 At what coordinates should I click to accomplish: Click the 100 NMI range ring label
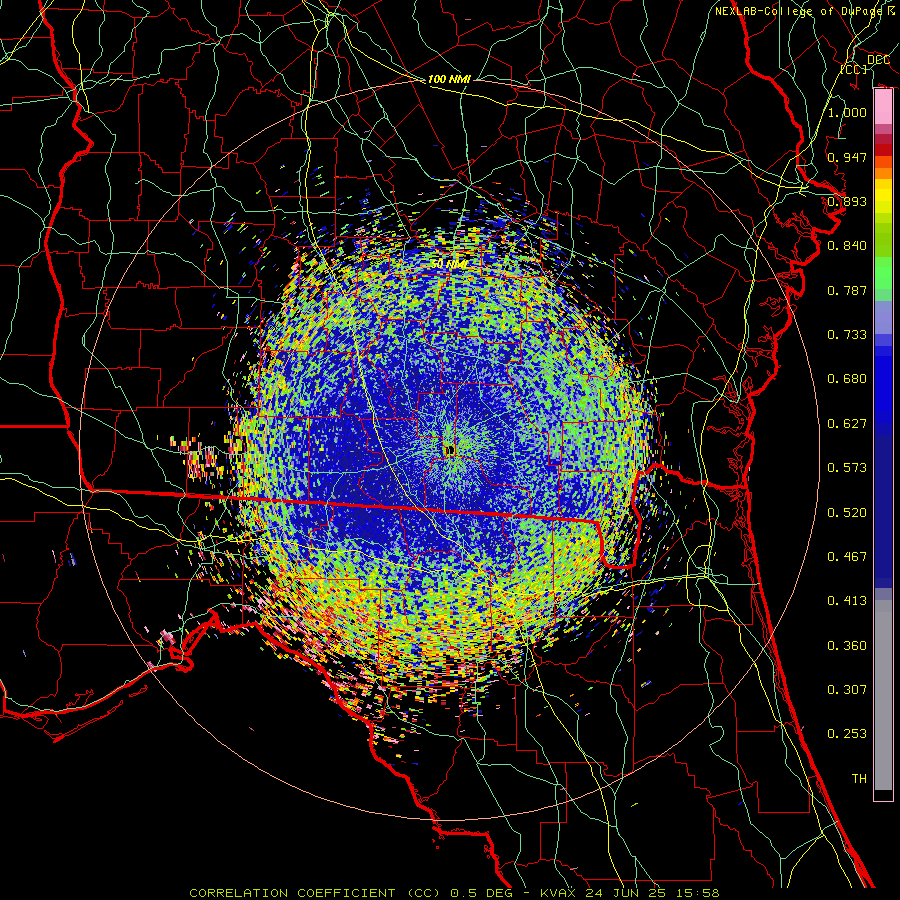[x=449, y=79]
